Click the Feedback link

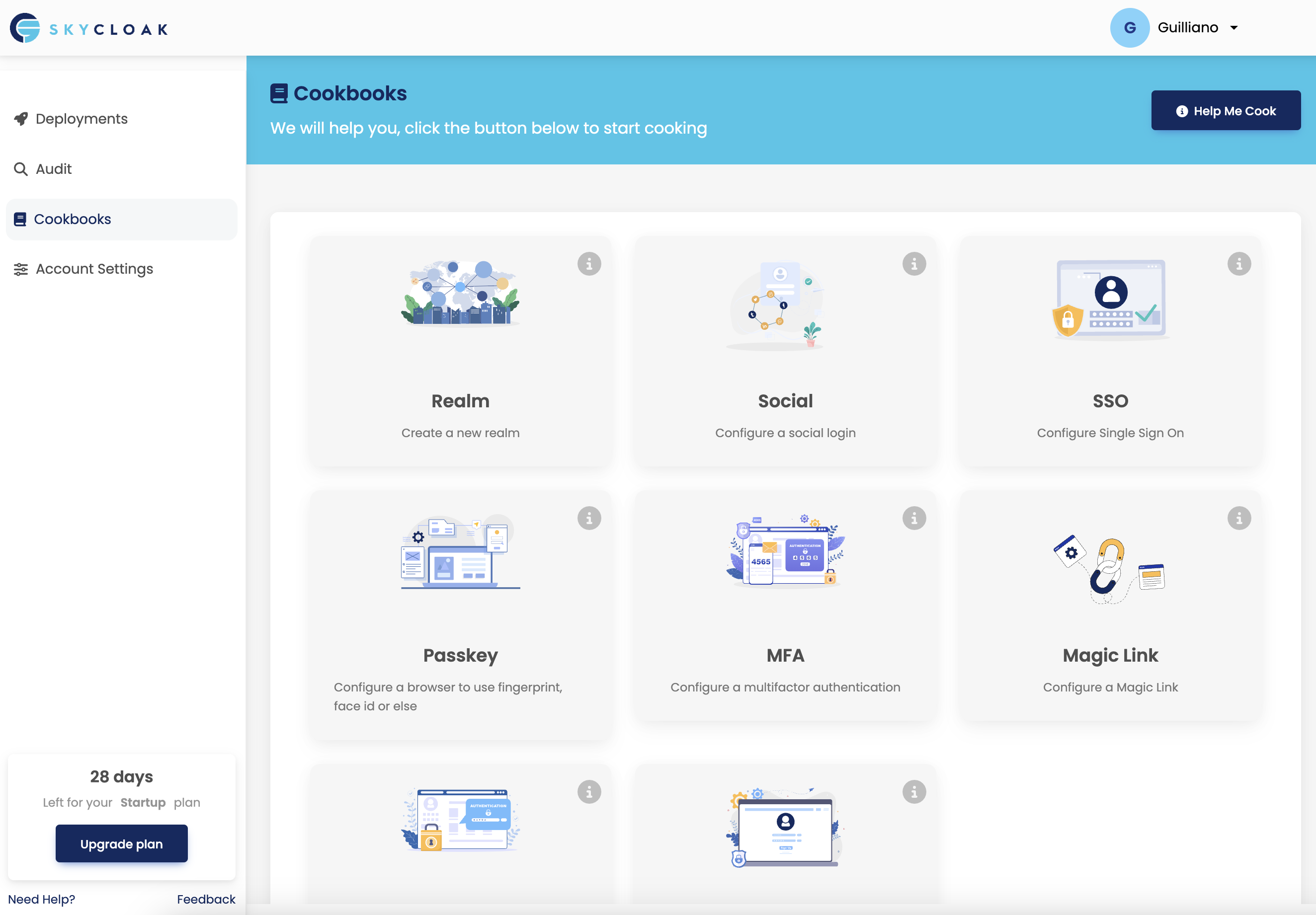[x=206, y=899]
